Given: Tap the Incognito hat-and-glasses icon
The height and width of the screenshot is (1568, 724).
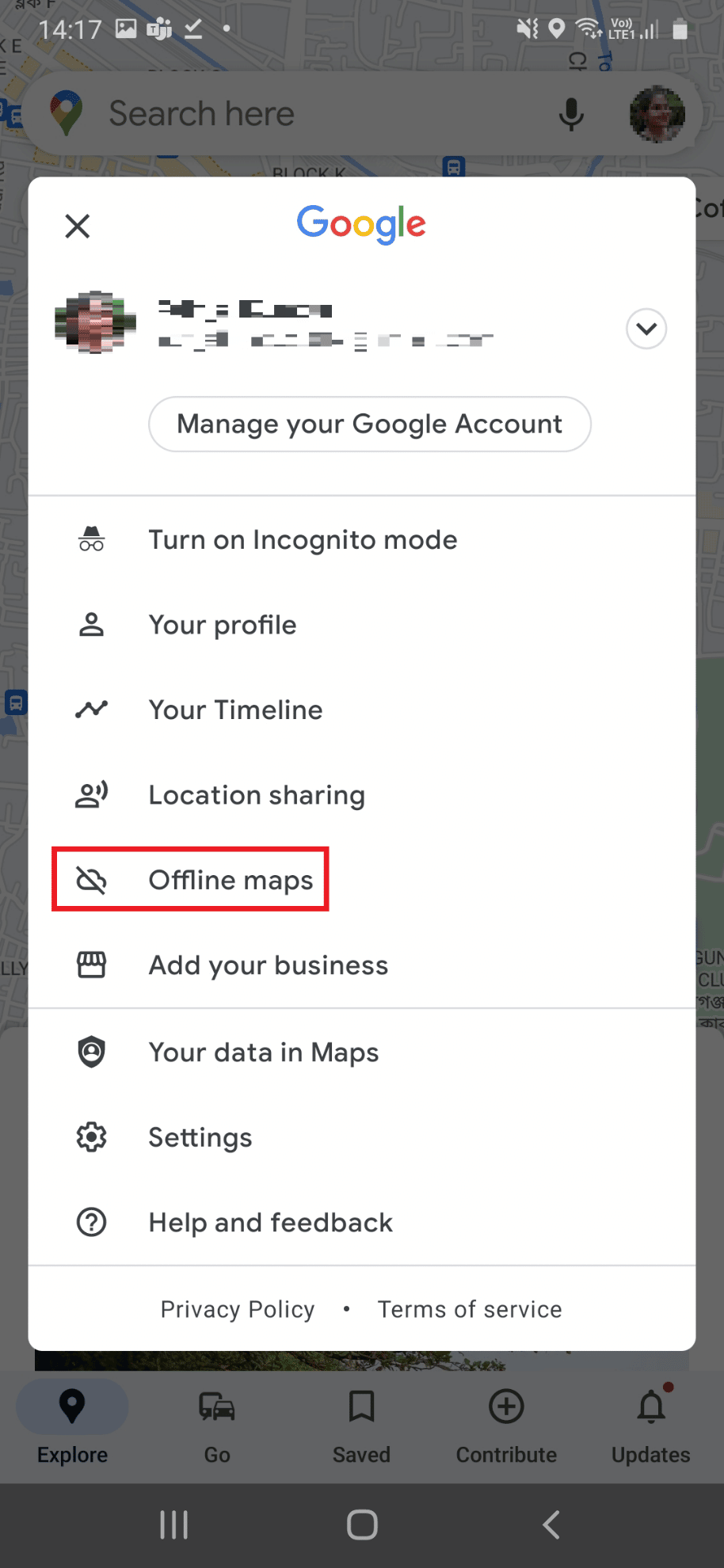Looking at the screenshot, I should 91,539.
